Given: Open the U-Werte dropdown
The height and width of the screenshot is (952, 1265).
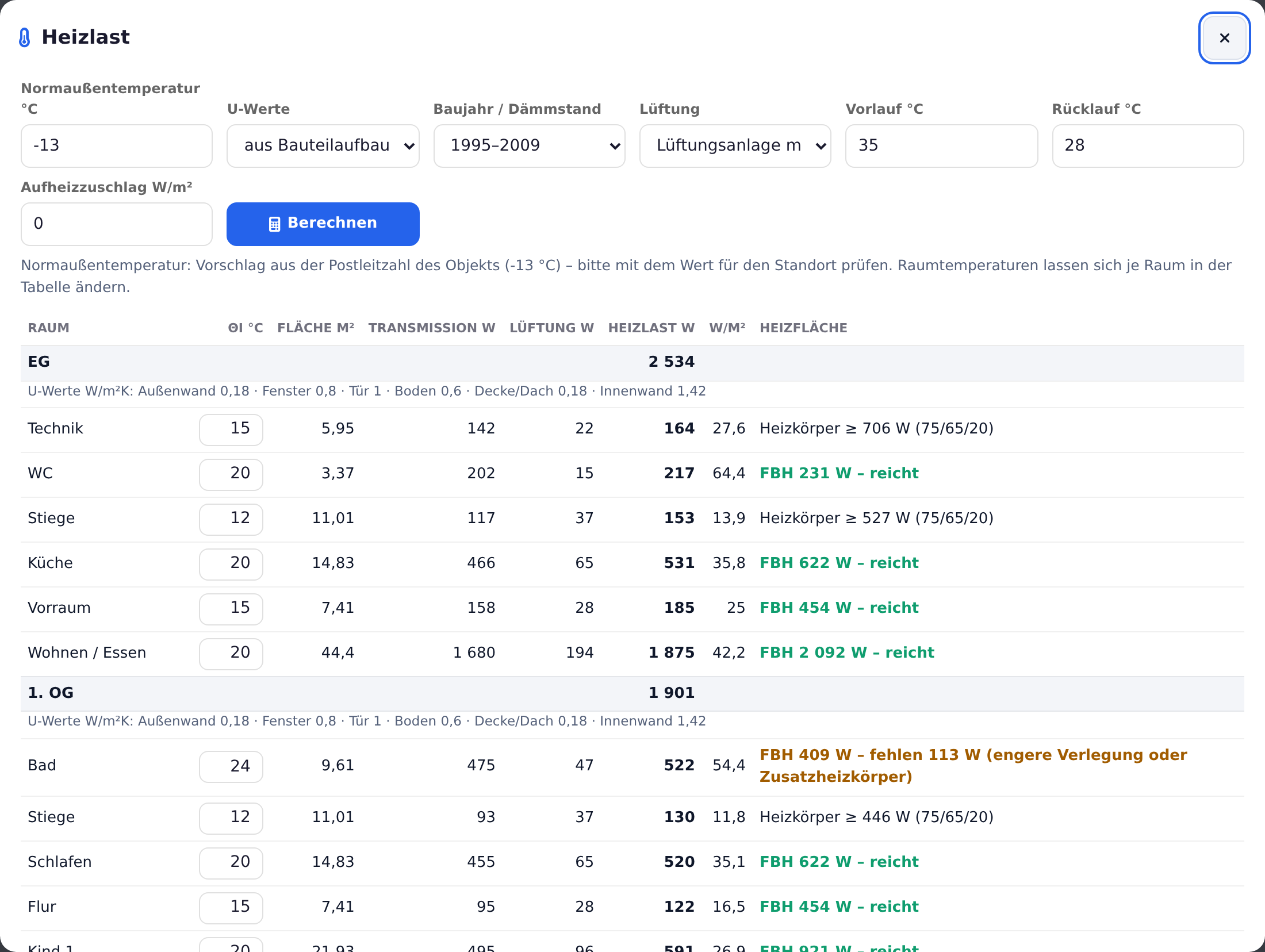Looking at the screenshot, I should point(323,146).
